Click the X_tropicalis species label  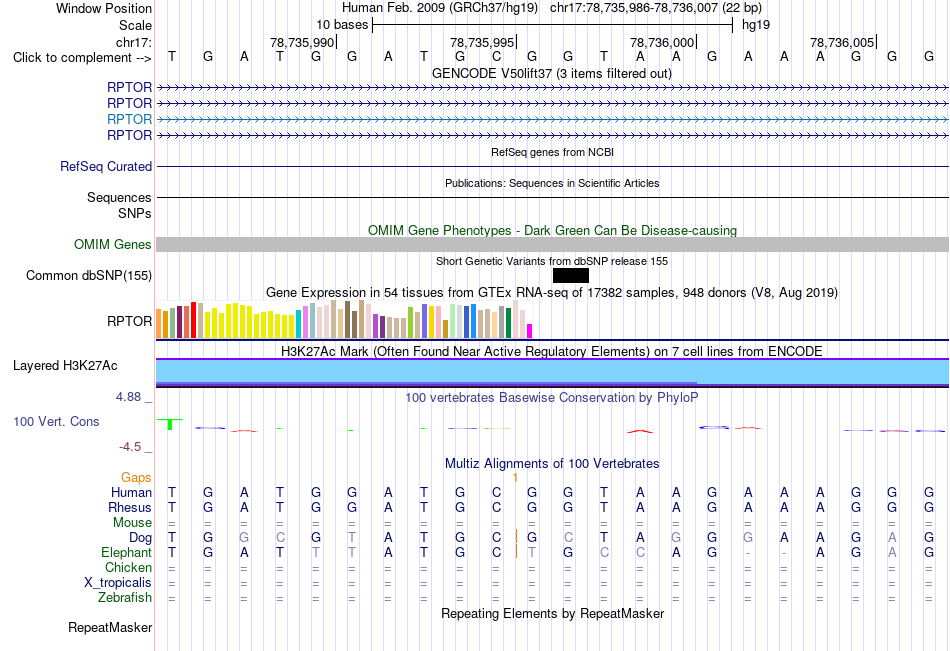(118, 583)
